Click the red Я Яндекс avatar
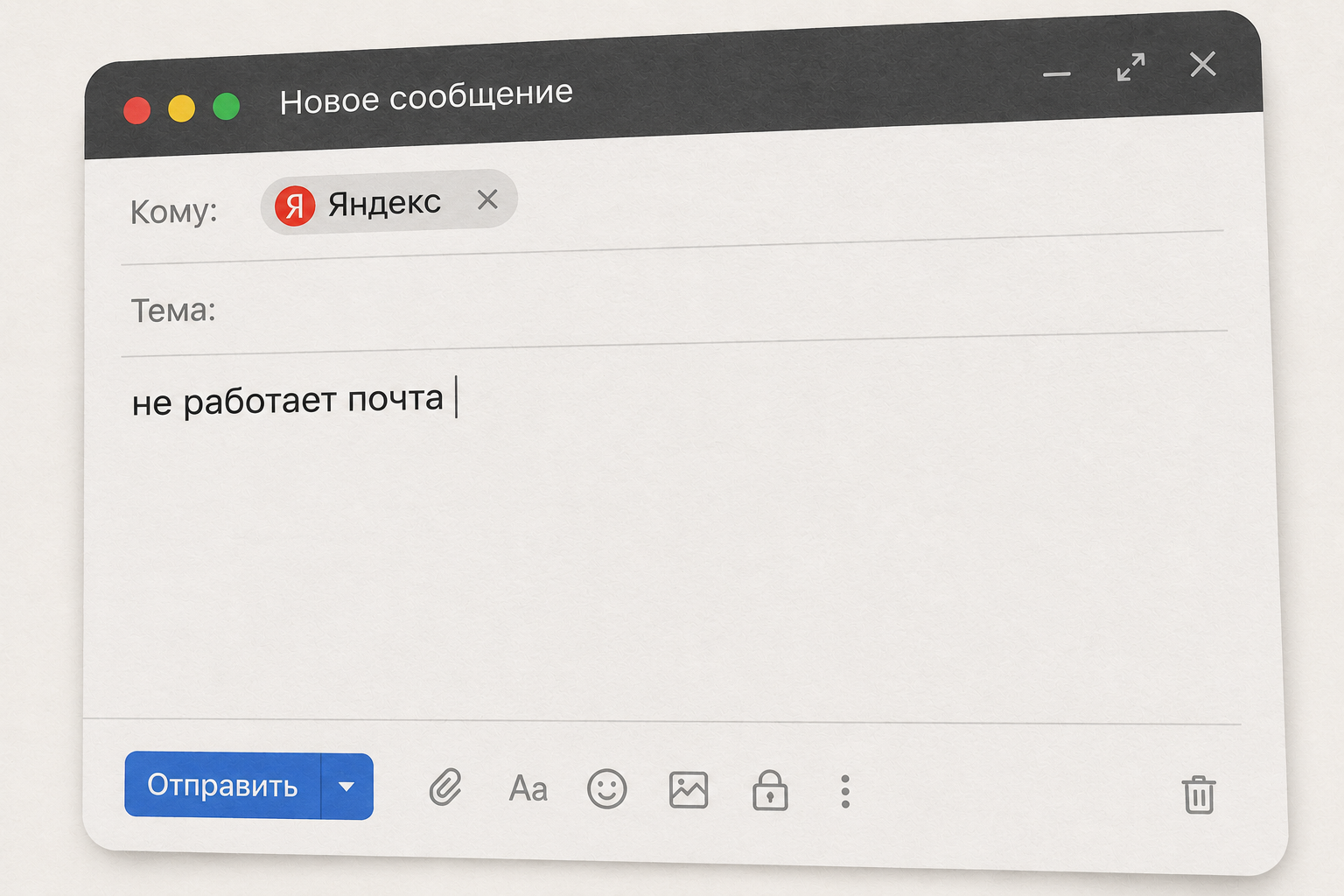The height and width of the screenshot is (896, 1344). point(295,206)
